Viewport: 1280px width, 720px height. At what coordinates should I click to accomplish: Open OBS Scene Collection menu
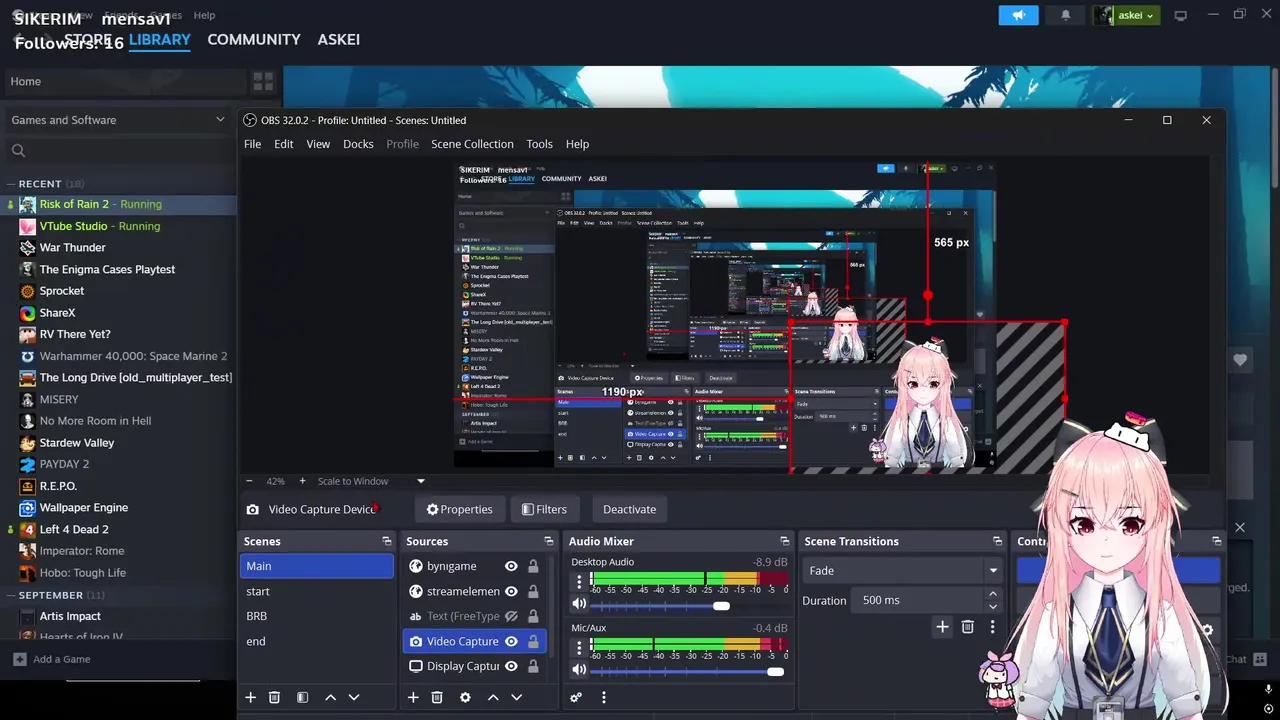click(x=472, y=144)
